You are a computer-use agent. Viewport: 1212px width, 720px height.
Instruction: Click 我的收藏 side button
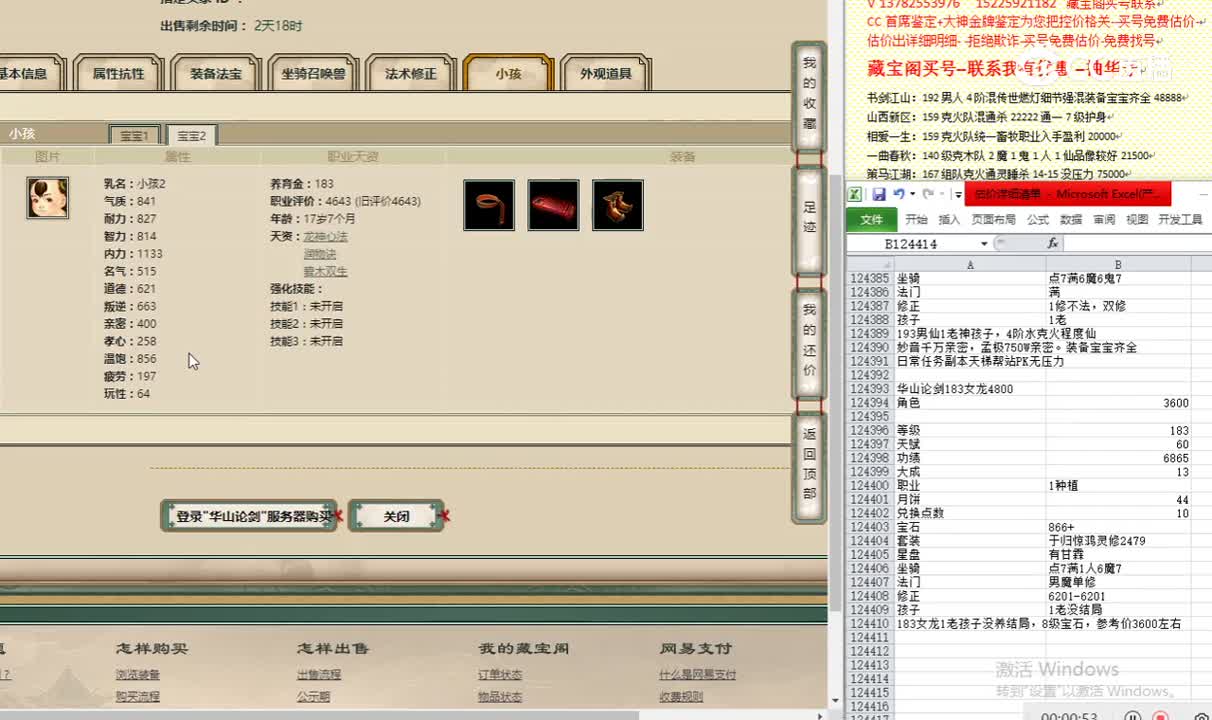point(809,97)
